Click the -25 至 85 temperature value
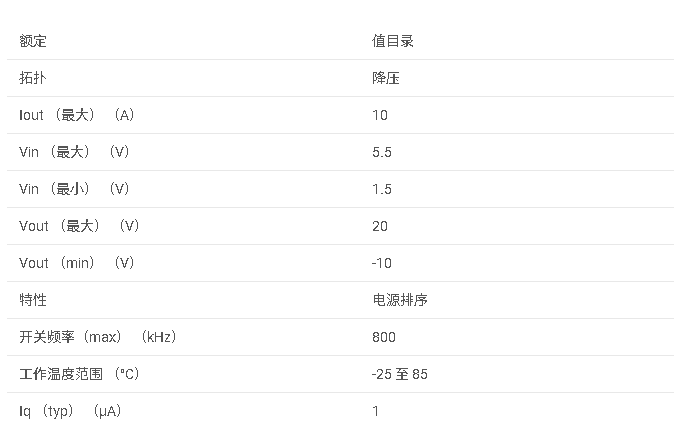Screen dimensions: 676x429 (x=400, y=374)
